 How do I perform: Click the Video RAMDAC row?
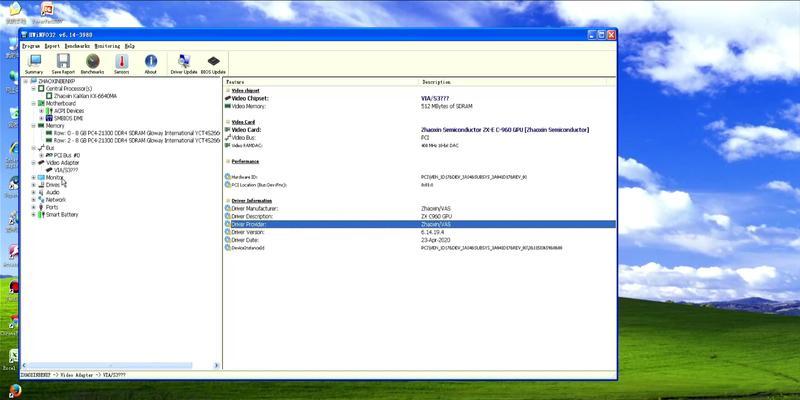(x=419, y=145)
